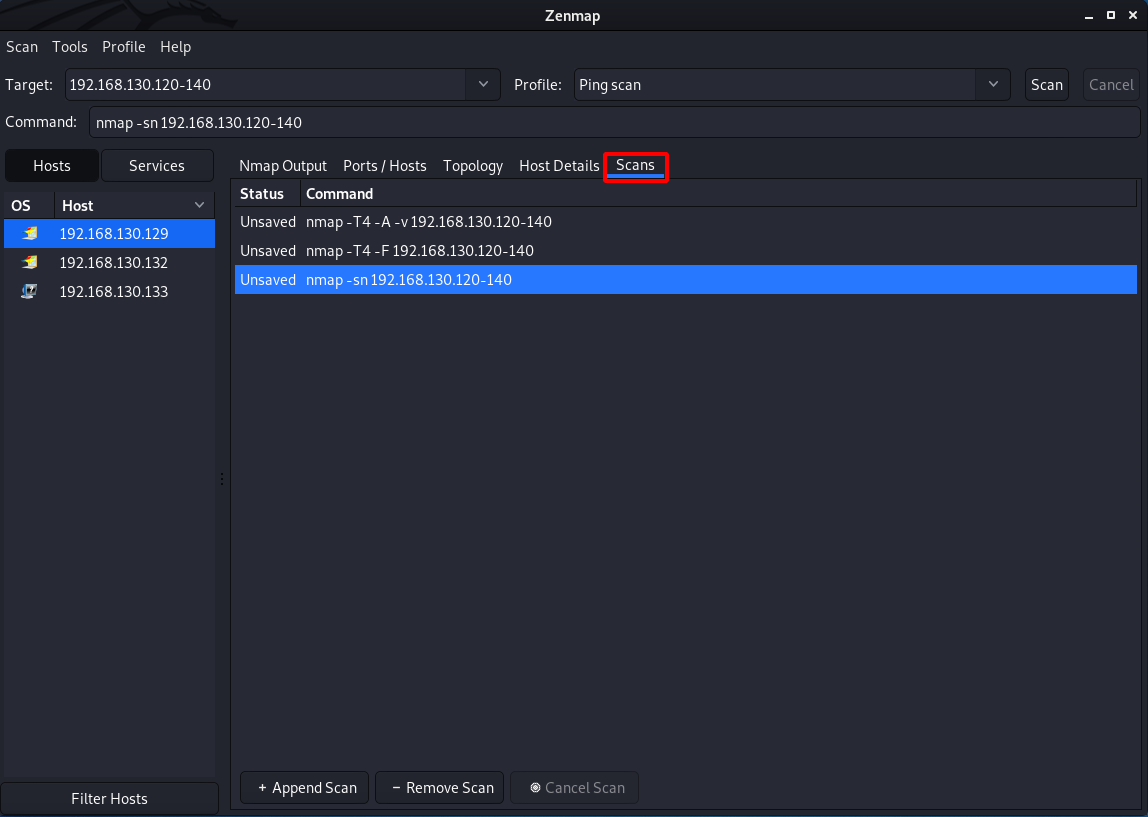The height and width of the screenshot is (817, 1148).
Task: Click inside the Command input field
Action: [x=614, y=122]
